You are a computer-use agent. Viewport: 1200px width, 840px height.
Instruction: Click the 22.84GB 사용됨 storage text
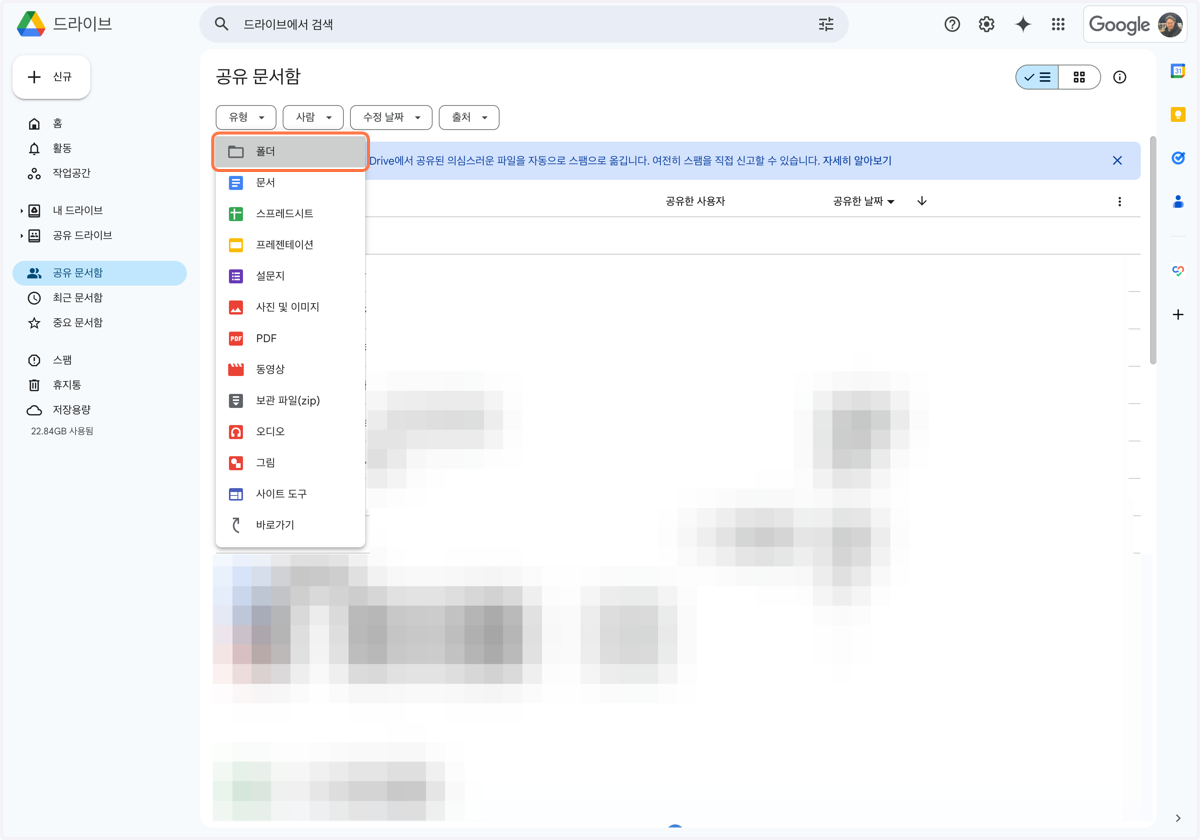coord(62,431)
